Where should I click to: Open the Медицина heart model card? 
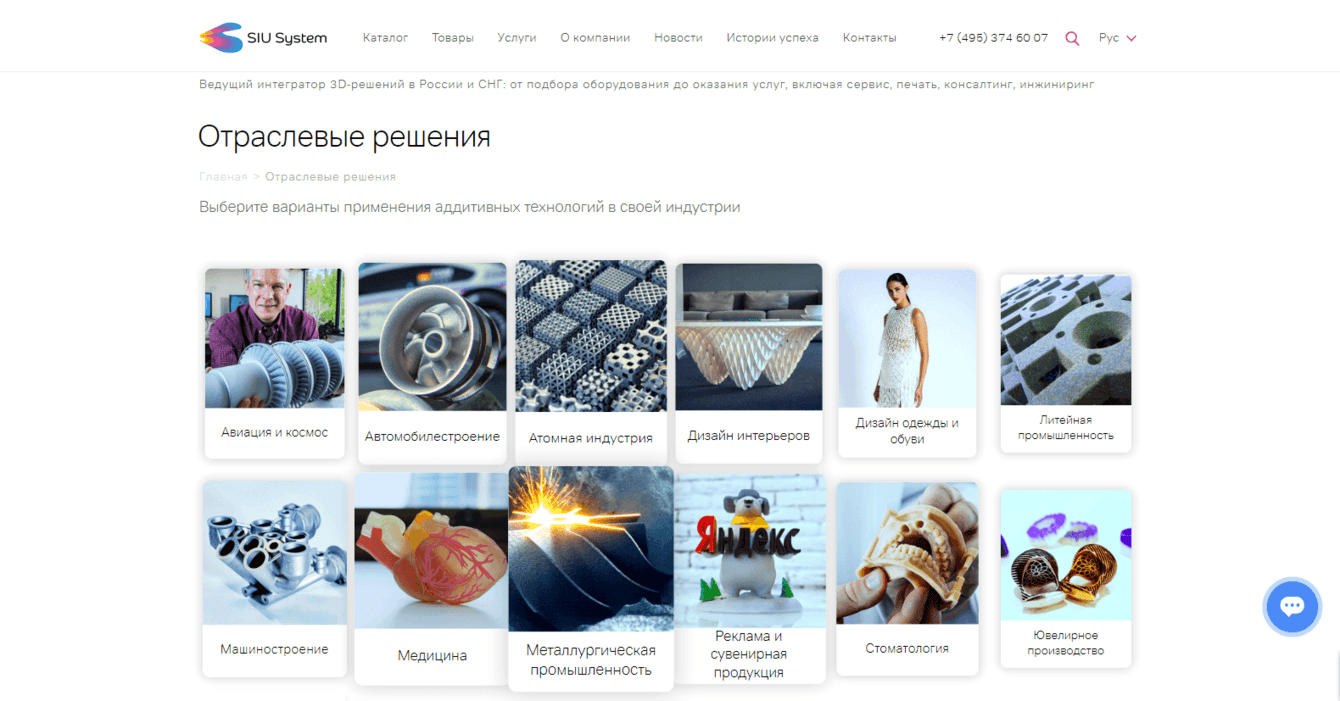(432, 579)
